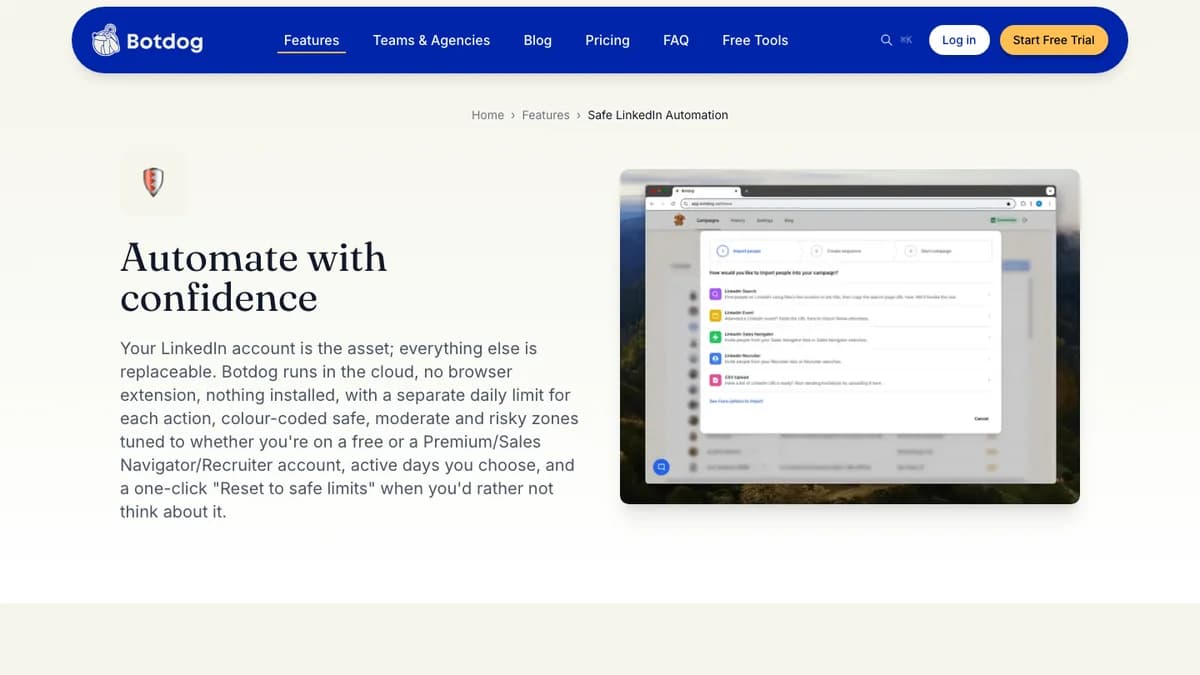Select Pricing in the navigation bar
1200x675 pixels.
[x=607, y=40]
